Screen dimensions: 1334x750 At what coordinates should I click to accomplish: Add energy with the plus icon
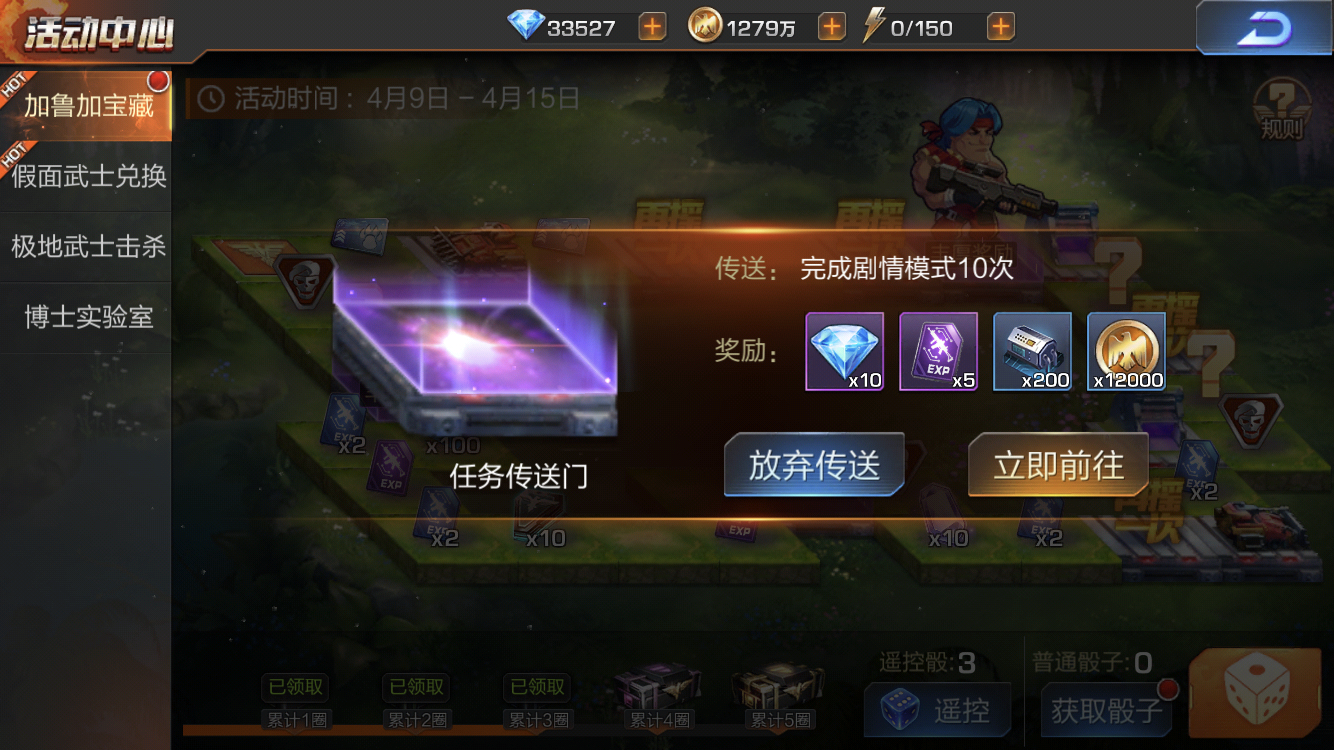(x=1001, y=27)
